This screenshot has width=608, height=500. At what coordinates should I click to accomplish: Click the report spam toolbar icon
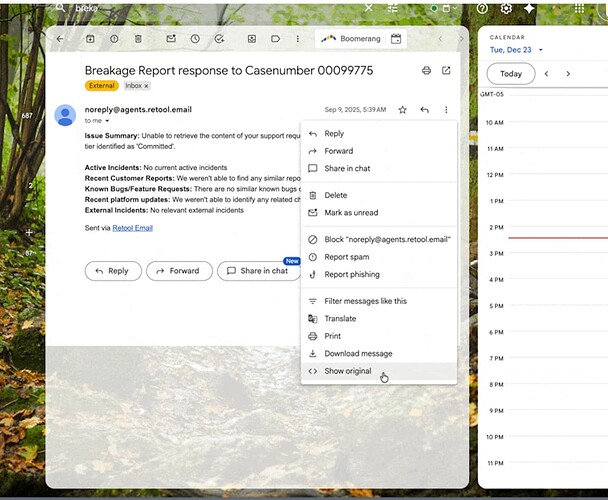(114, 39)
